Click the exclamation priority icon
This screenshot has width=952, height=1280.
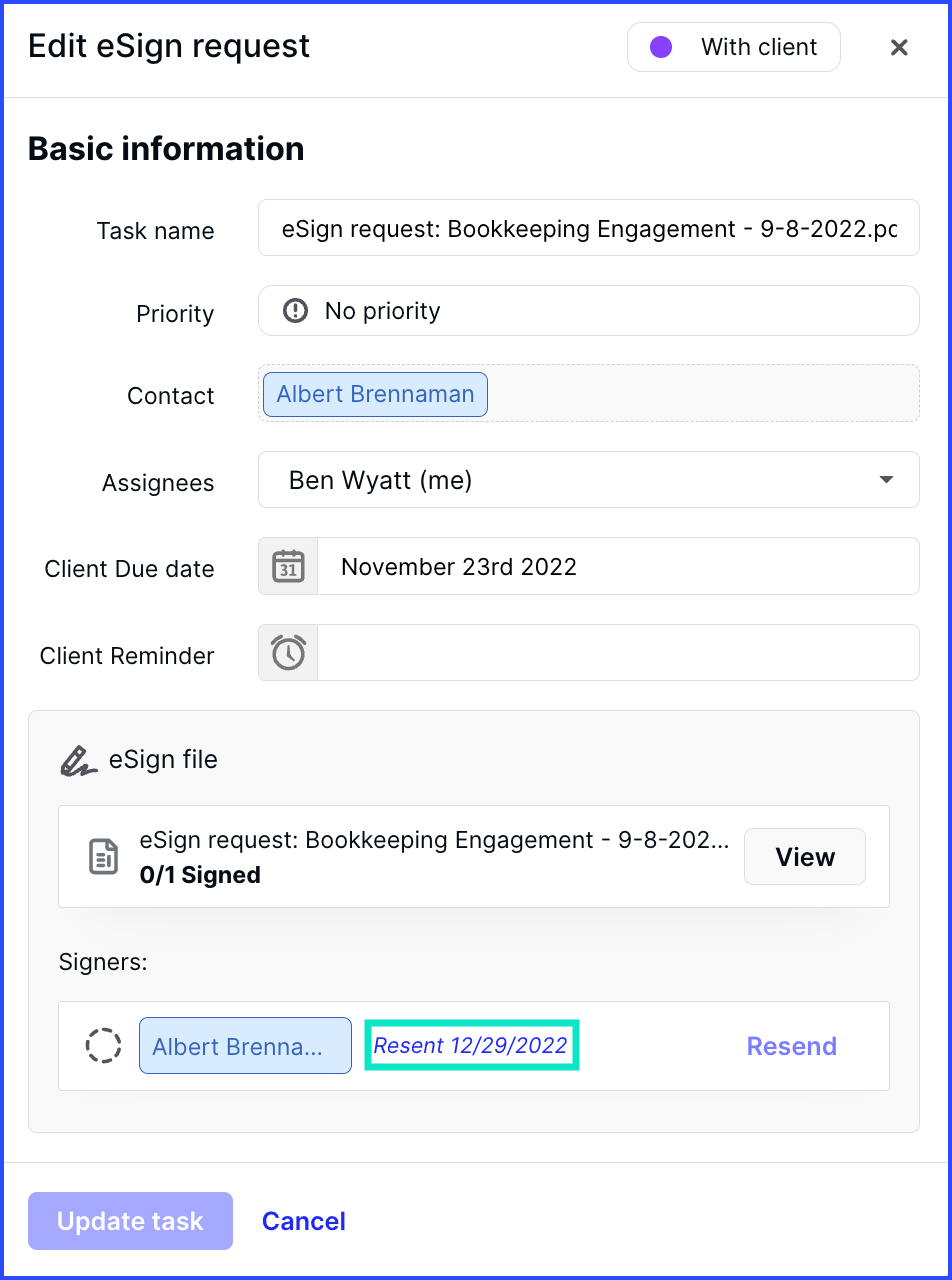[296, 311]
